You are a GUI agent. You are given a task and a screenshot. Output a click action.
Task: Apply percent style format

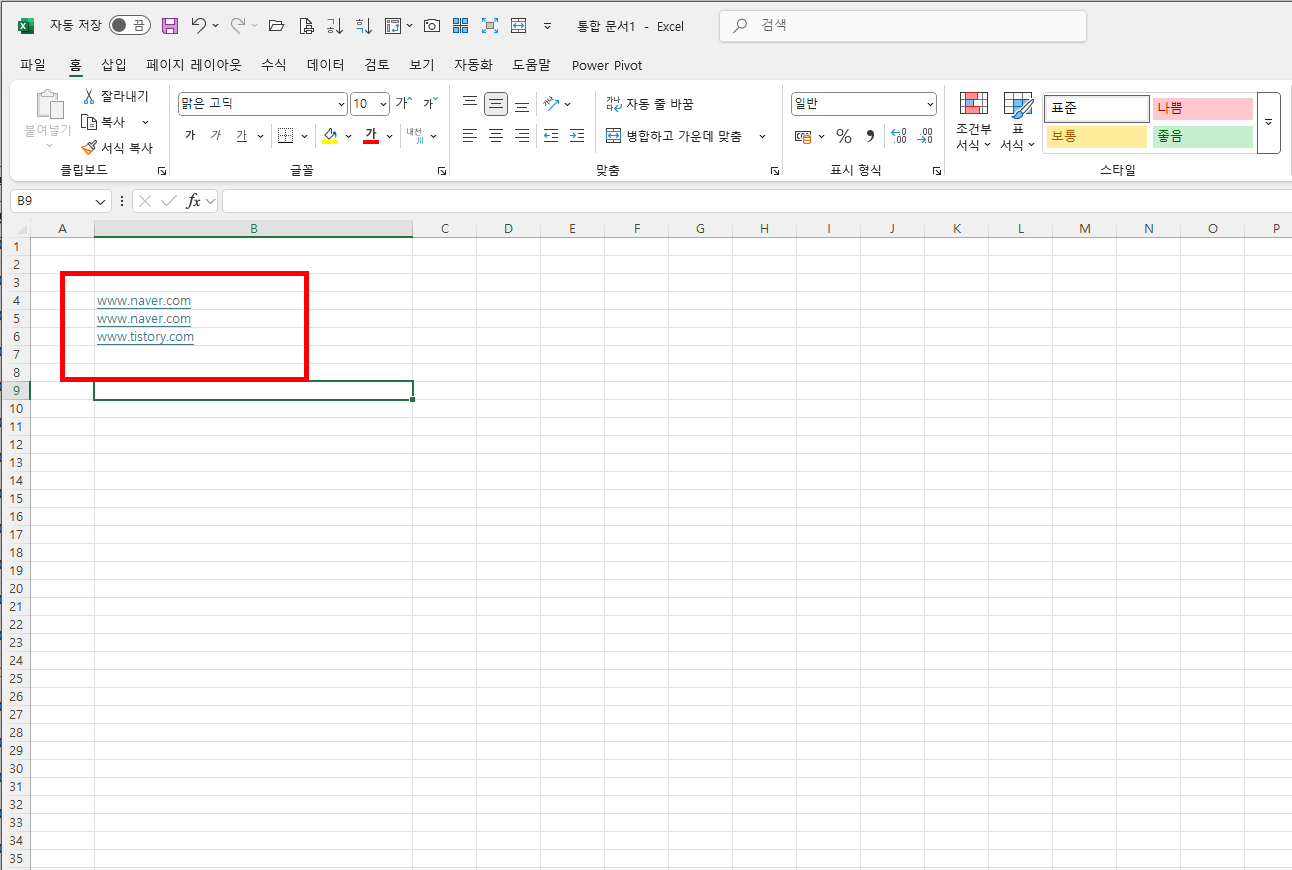(844, 136)
